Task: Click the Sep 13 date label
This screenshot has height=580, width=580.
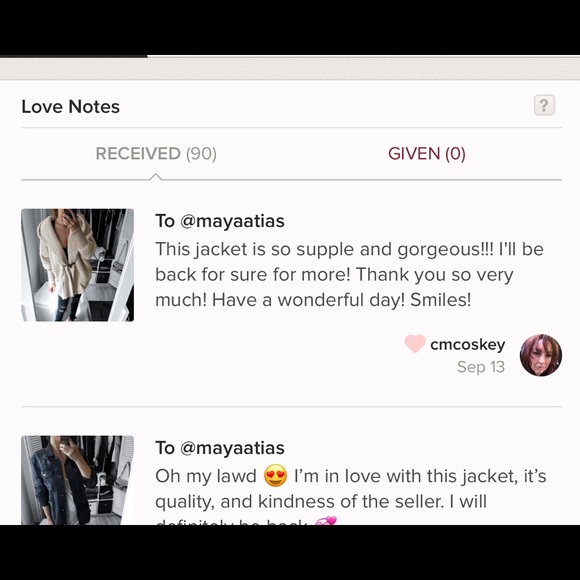Action: 481,367
